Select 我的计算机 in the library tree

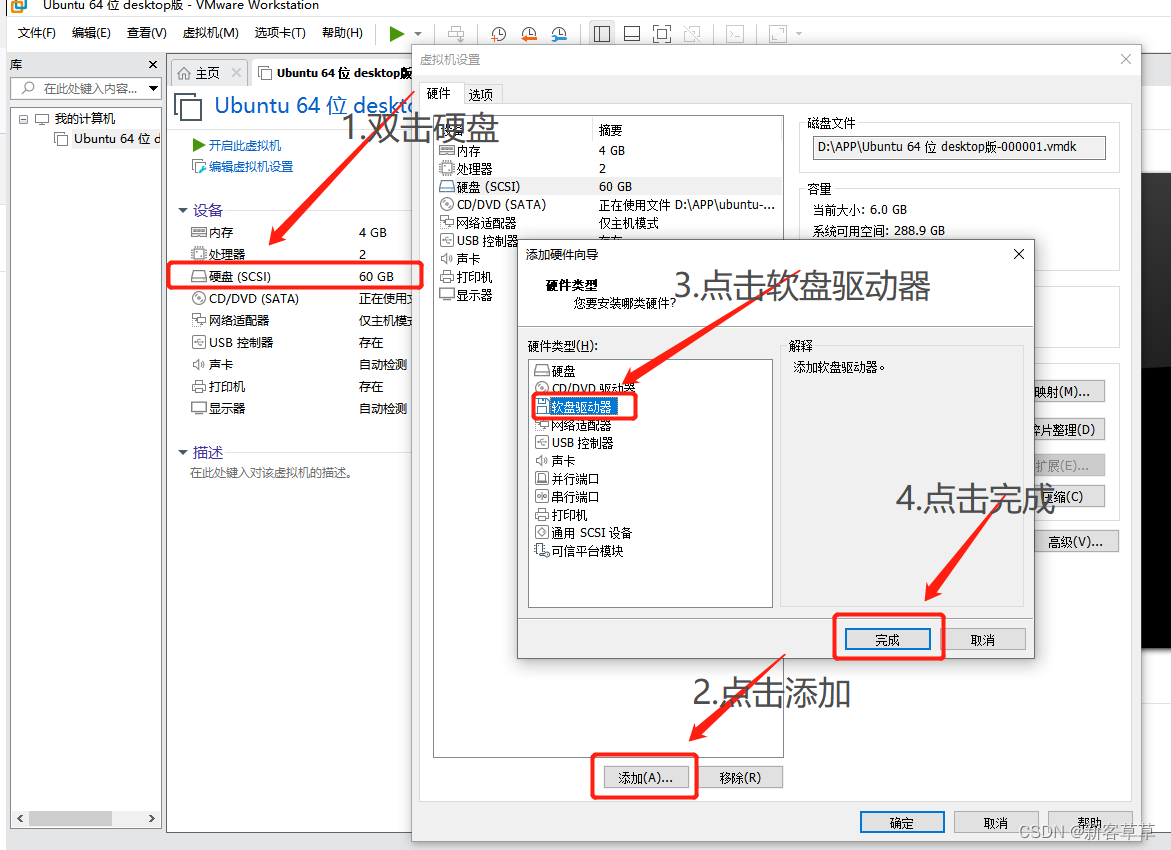point(85,119)
